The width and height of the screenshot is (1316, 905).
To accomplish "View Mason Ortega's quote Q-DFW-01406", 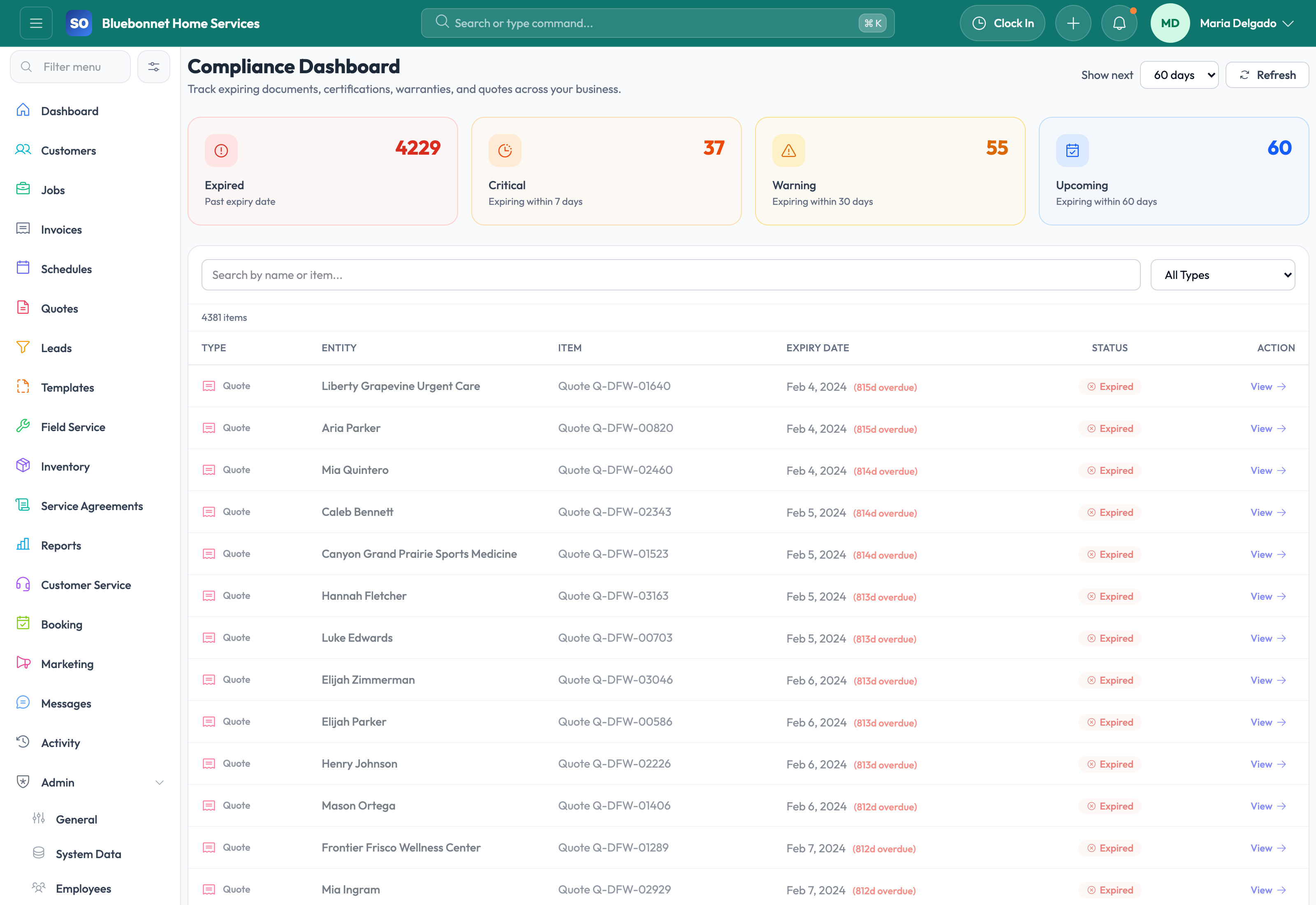I will pyautogui.click(x=1268, y=806).
